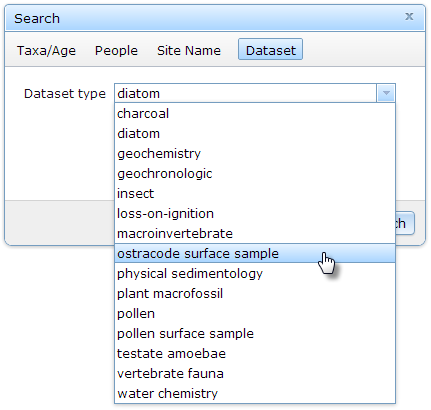The image size is (431, 410).
Task: Choose physical sedimentology from the list
Action: 255,273
